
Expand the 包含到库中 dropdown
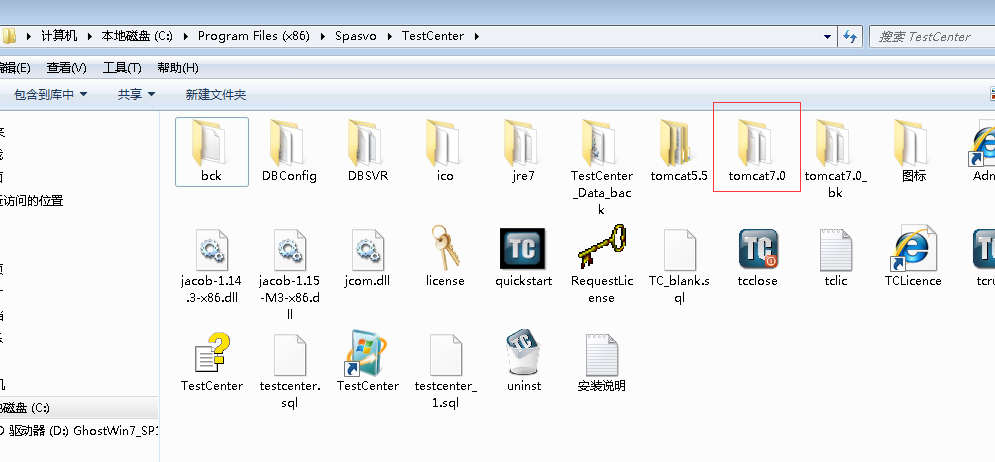[50, 94]
